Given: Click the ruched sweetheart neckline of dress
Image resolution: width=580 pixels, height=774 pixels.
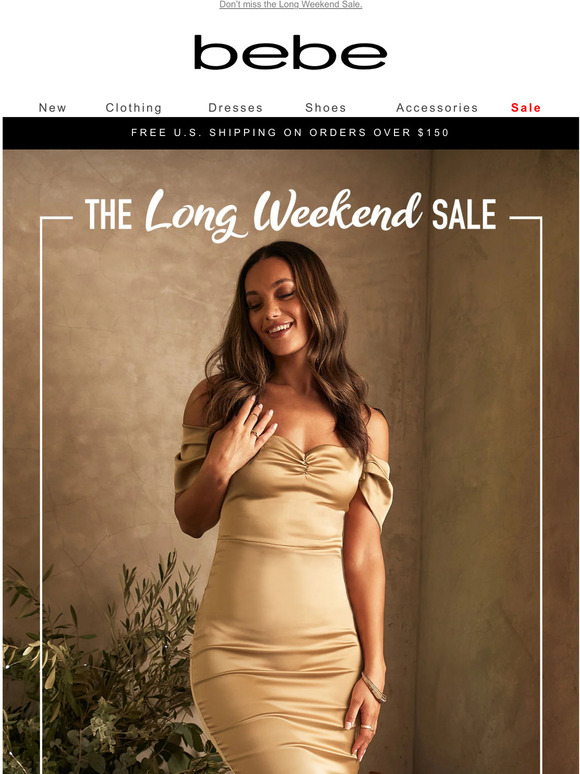Looking at the screenshot, I should [306, 463].
